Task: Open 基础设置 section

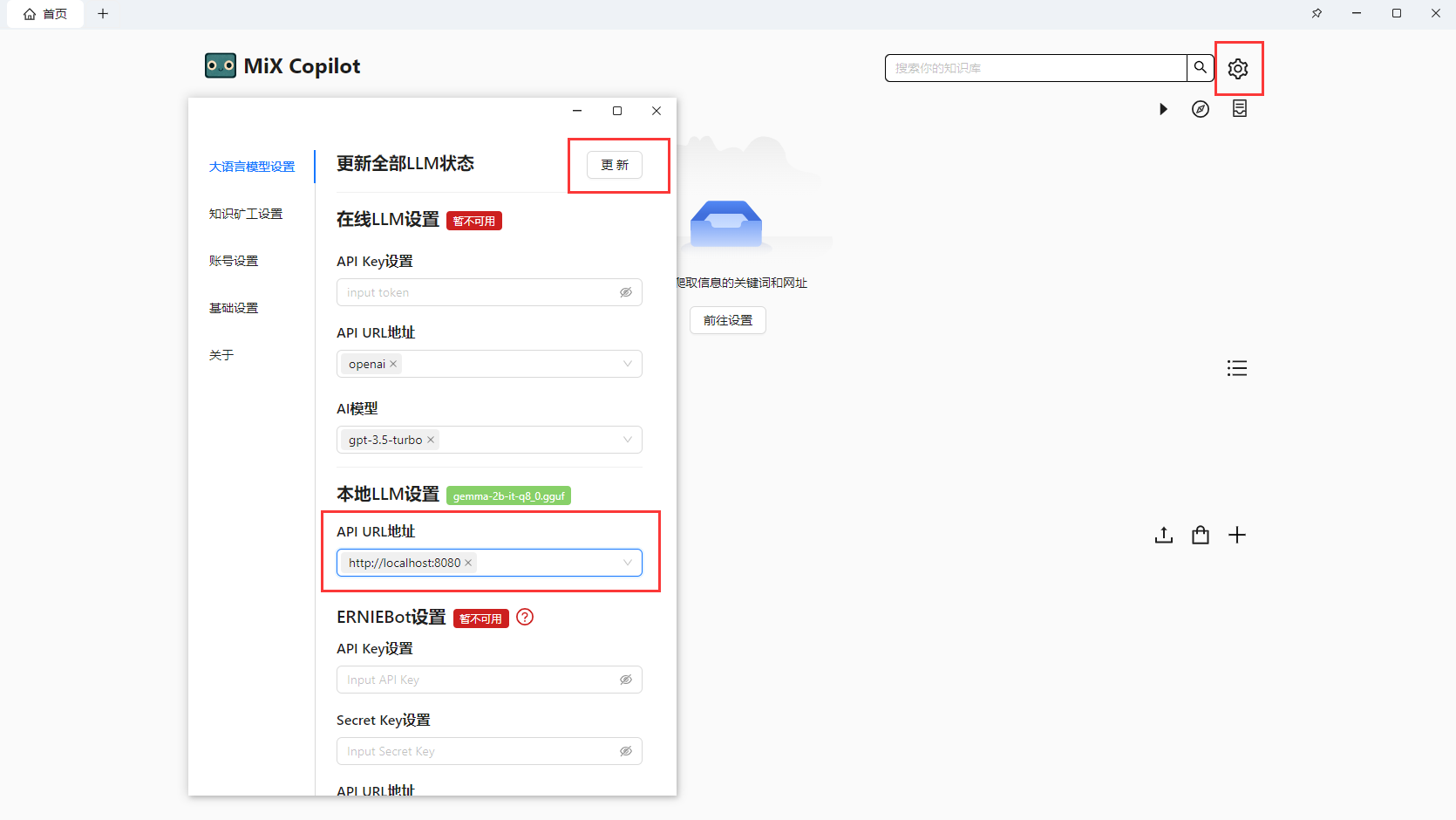Action: pyautogui.click(x=234, y=308)
